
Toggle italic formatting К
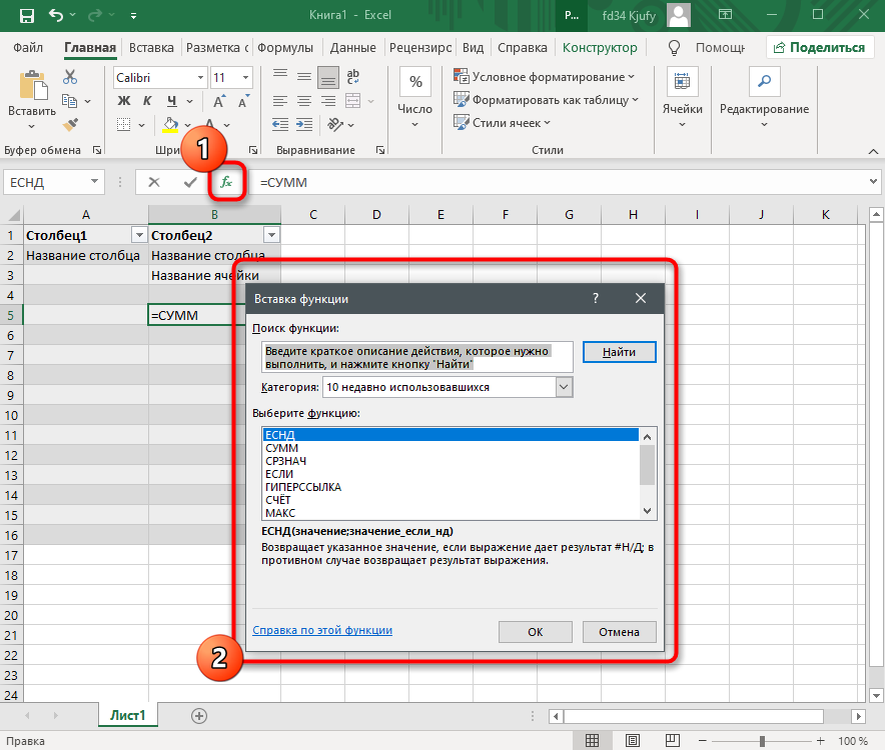[148, 101]
